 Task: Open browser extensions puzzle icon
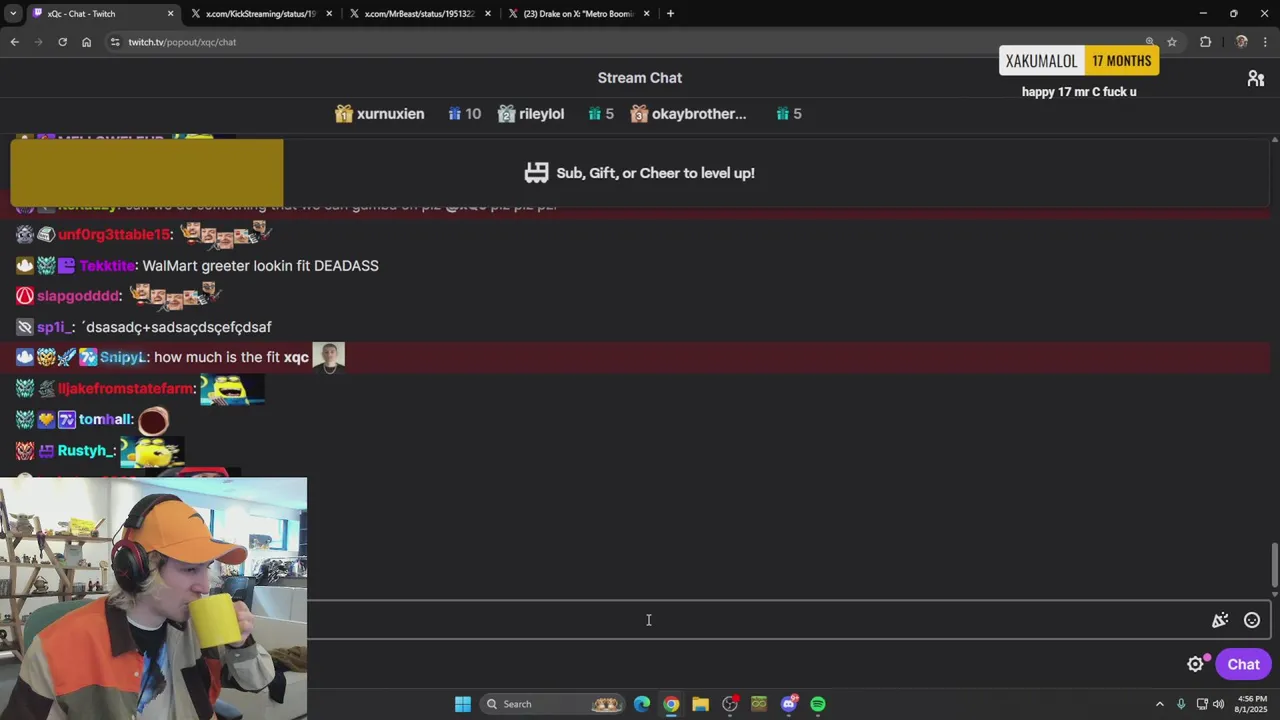(x=1205, y=42)
